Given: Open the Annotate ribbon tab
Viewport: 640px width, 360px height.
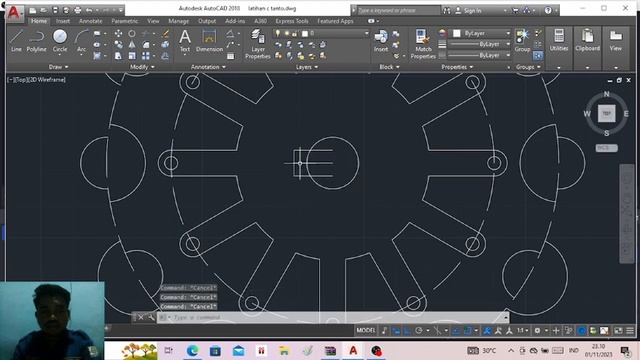Looking at the screenshot, I should [x=91, y=21].
